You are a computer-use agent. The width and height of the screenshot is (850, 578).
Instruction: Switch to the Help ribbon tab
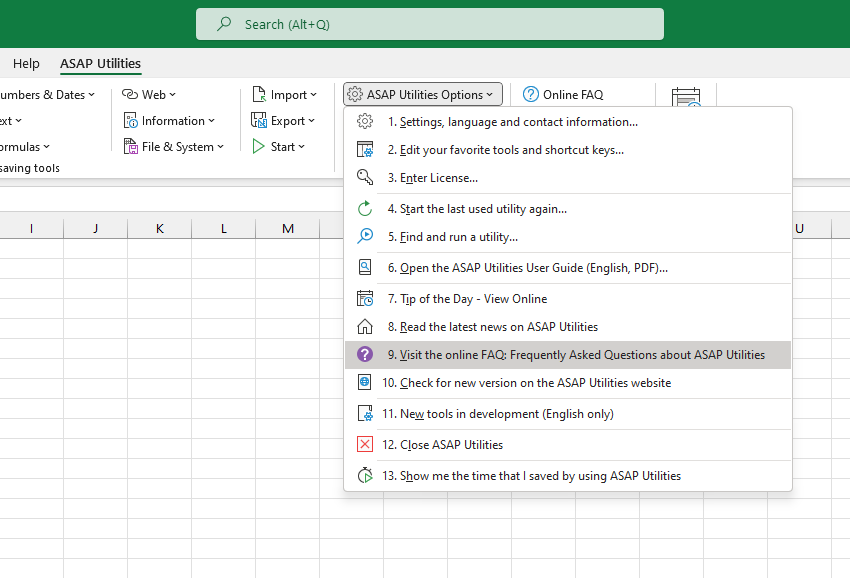click(26, 63)
